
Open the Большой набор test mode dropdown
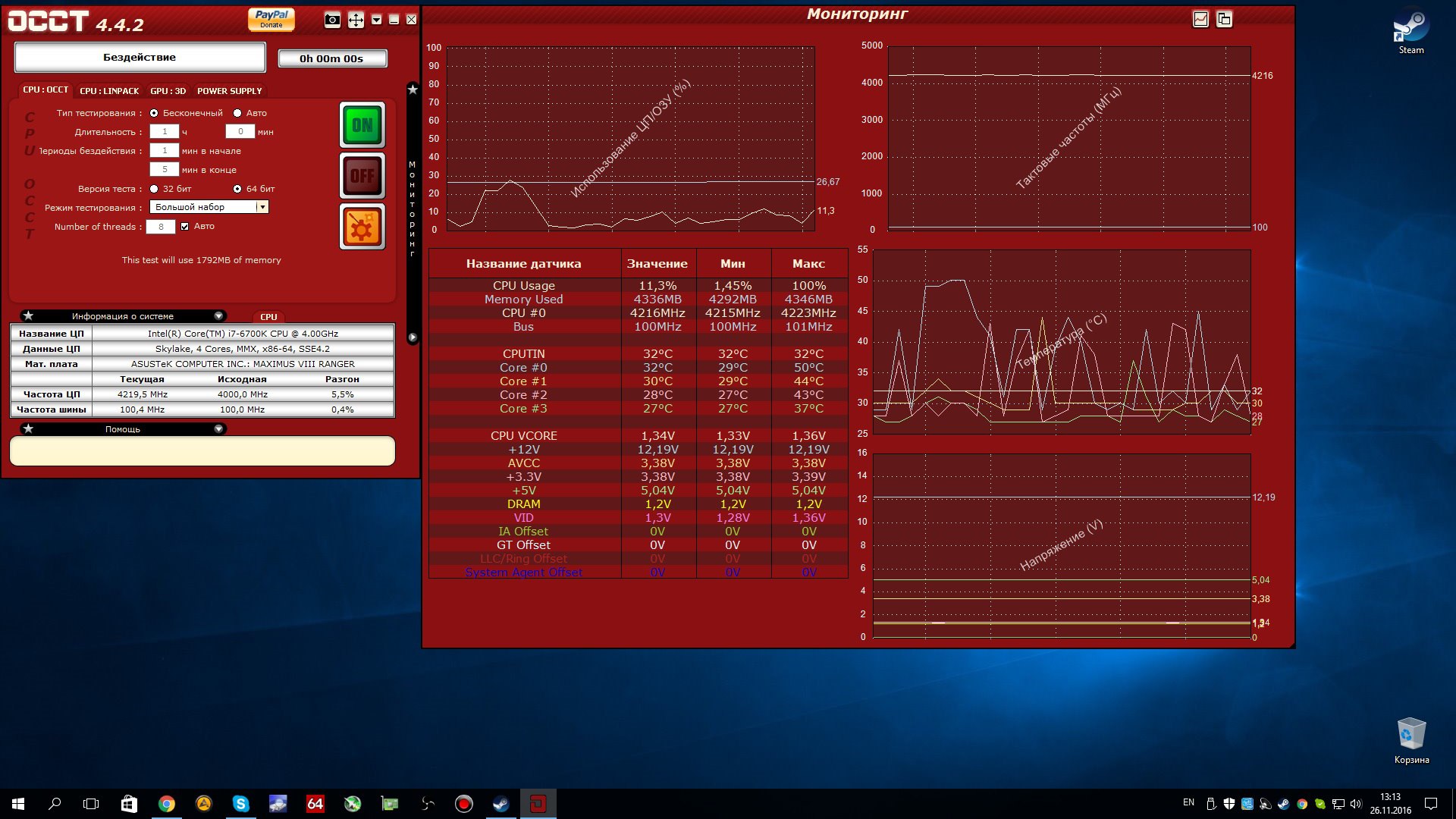coord(262,207)
